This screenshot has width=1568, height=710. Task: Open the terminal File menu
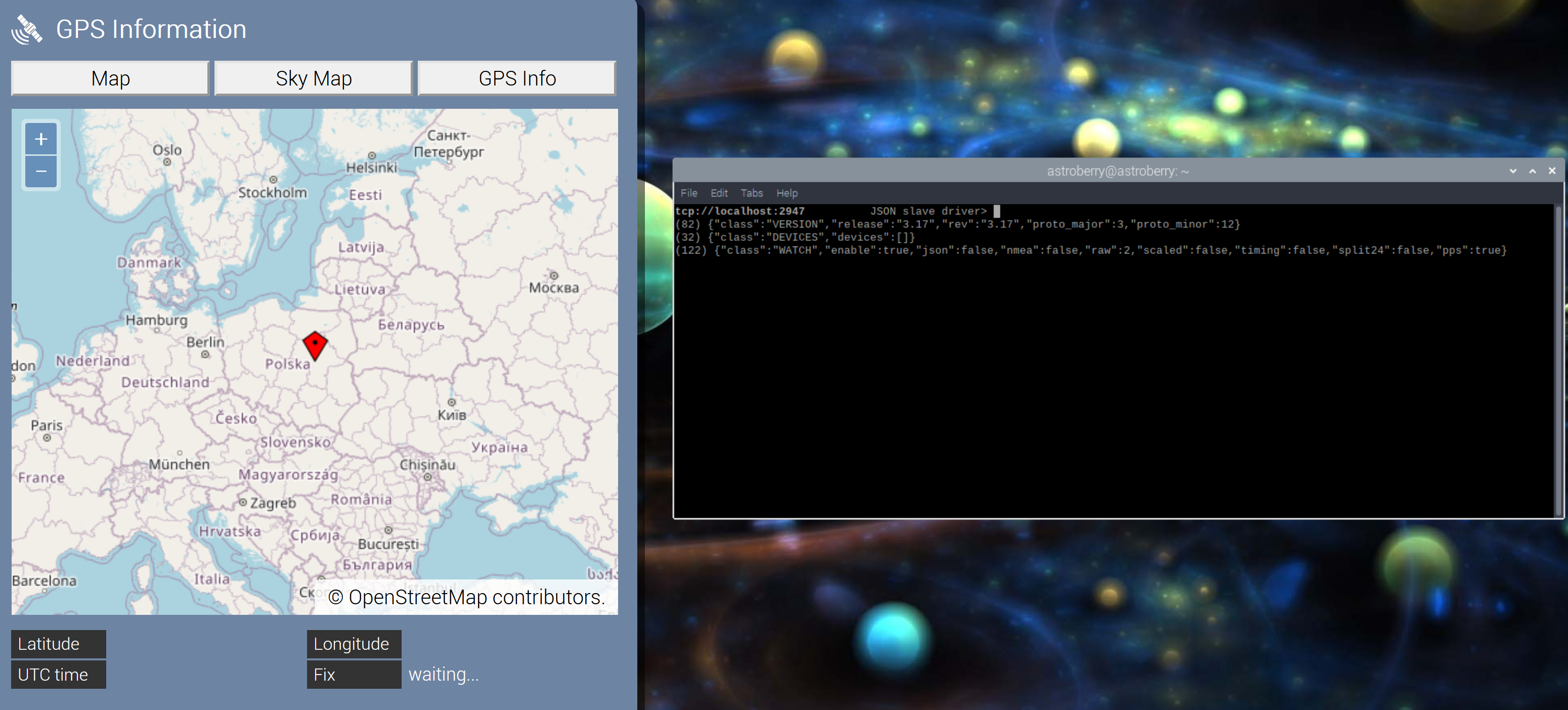coord(688,193)
